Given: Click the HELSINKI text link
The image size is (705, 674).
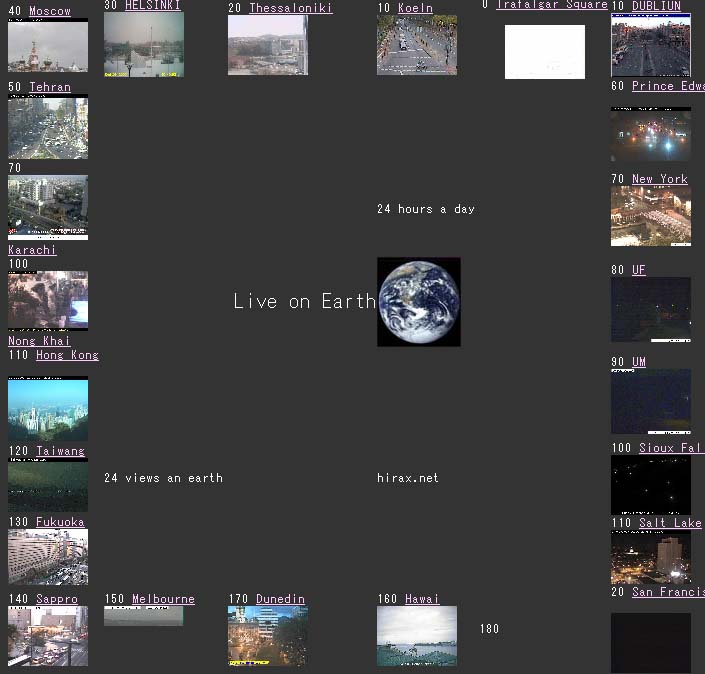Looking at the screenshot, I should coord(153,5).
